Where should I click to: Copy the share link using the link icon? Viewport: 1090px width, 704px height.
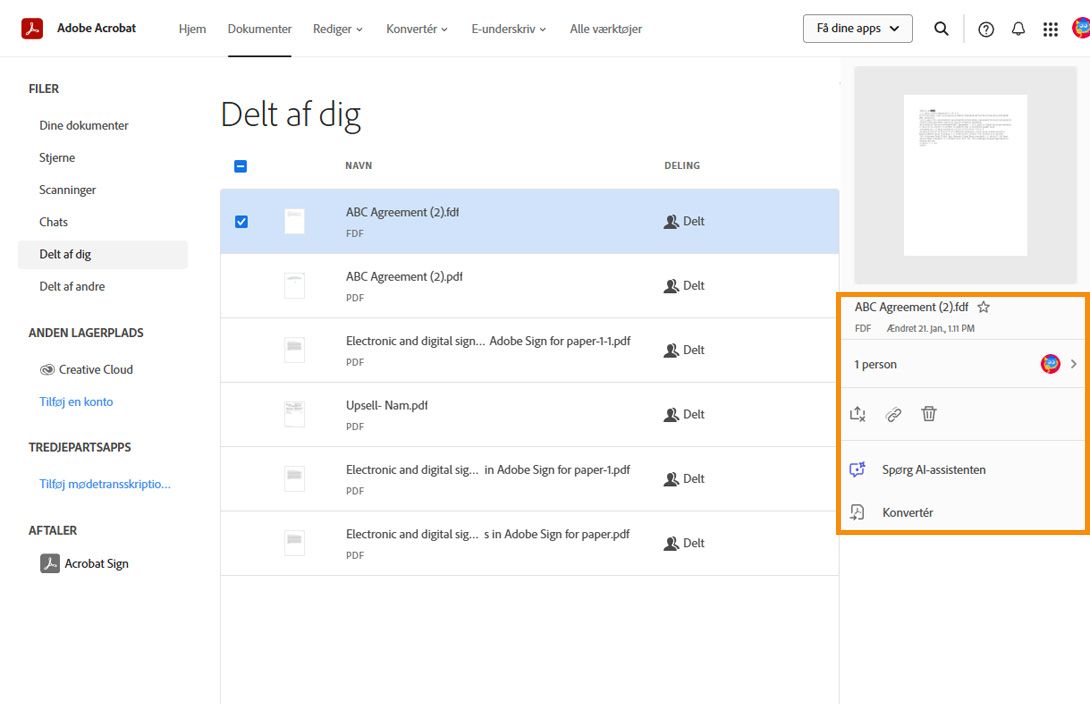[893, 413]
